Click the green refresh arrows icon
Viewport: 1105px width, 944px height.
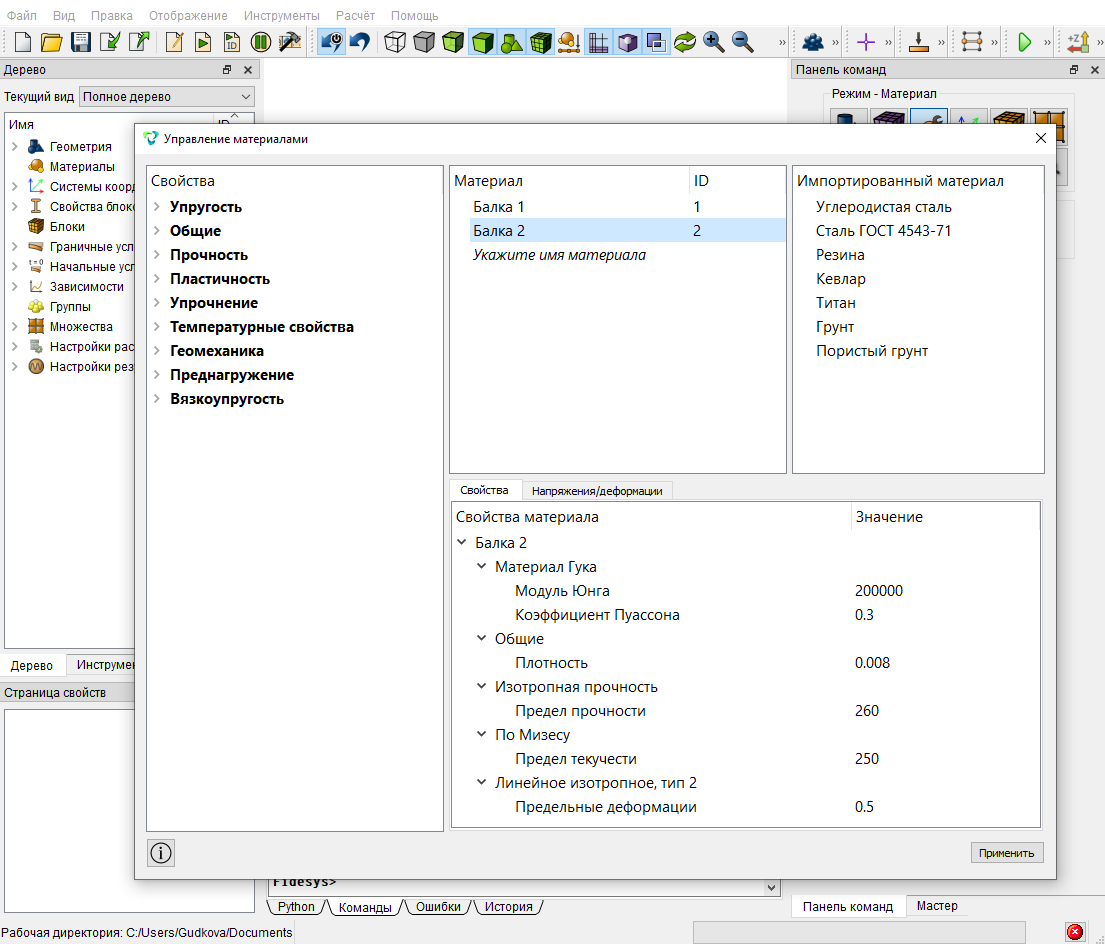[685, 42]
